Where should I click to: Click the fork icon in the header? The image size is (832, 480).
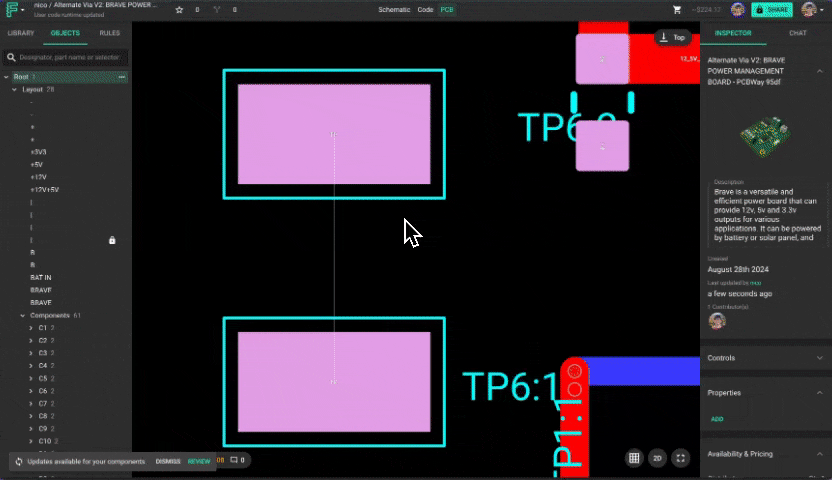[216, 10]
